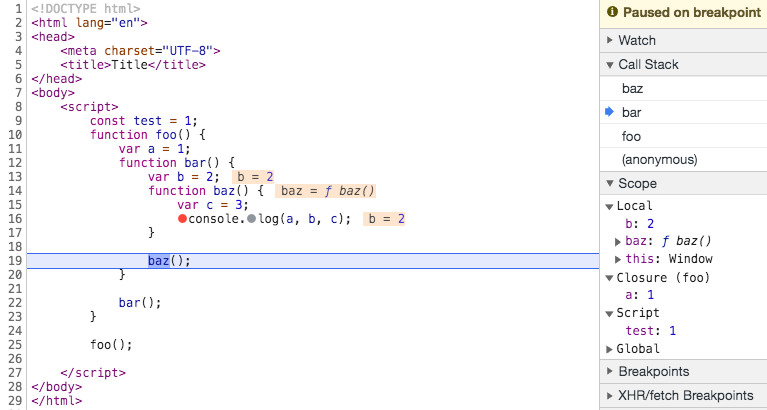This screenshot has height=410, width=767.
Task: Click the highlighted baz on line 19
Action: click(159, 261)
